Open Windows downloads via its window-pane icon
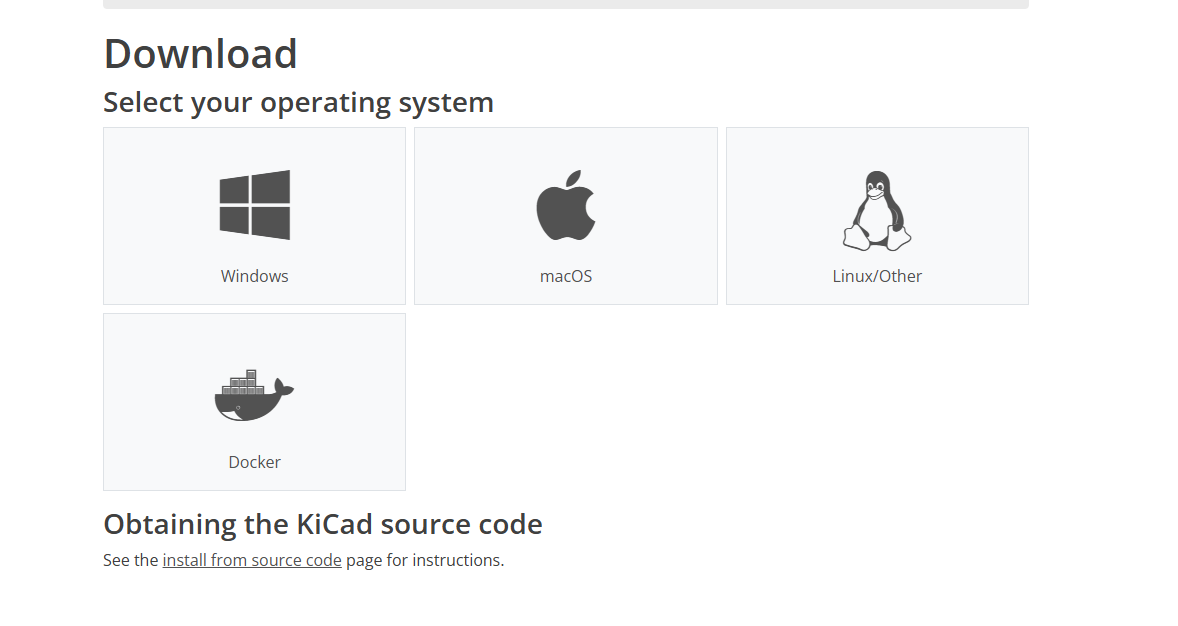Screen dimensions: 1178x626 tap(254, 203)
